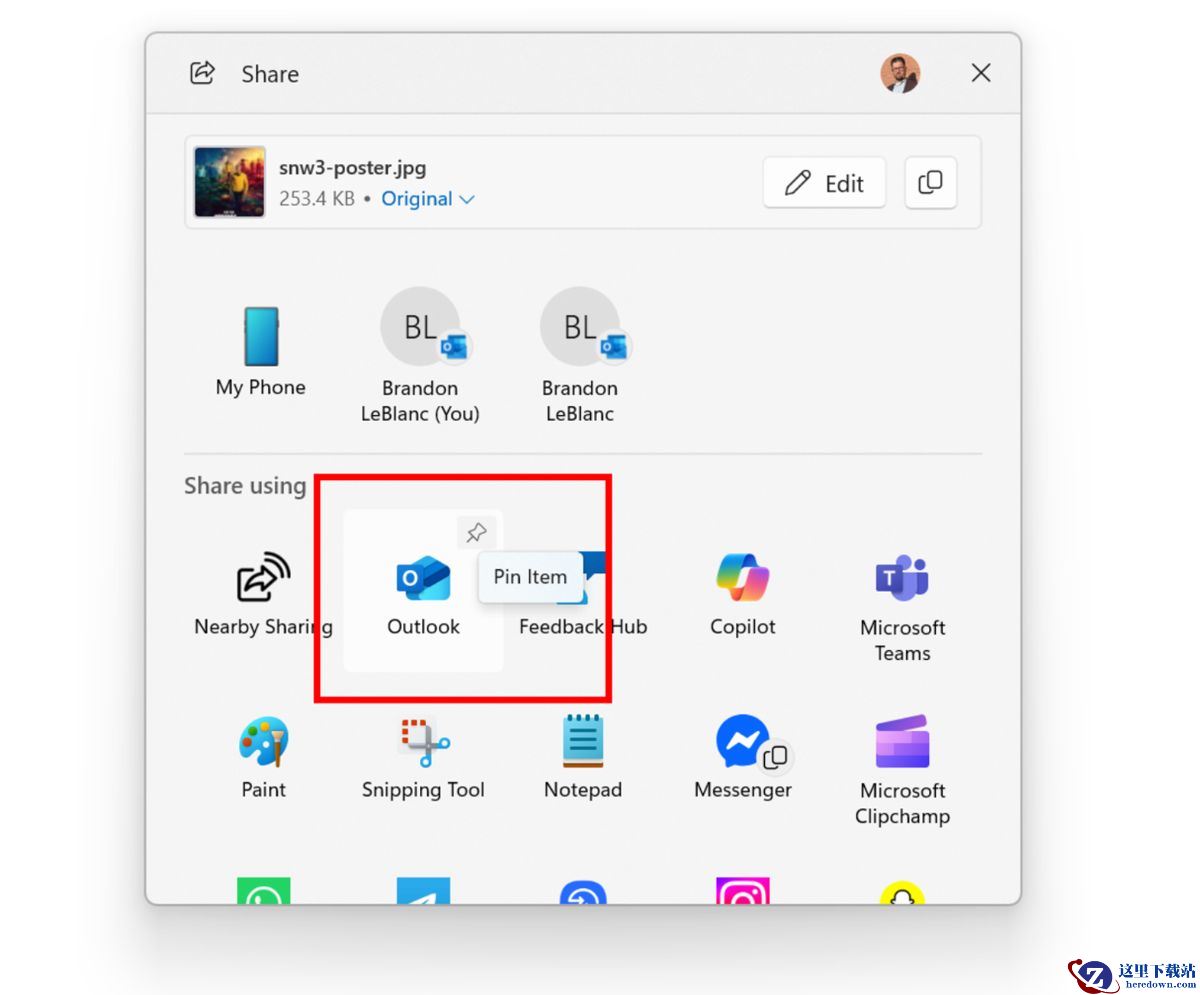Share using Feedback Hub
Image resolution: width=1200 pixels, height=995 pixels.
[583, 592]
